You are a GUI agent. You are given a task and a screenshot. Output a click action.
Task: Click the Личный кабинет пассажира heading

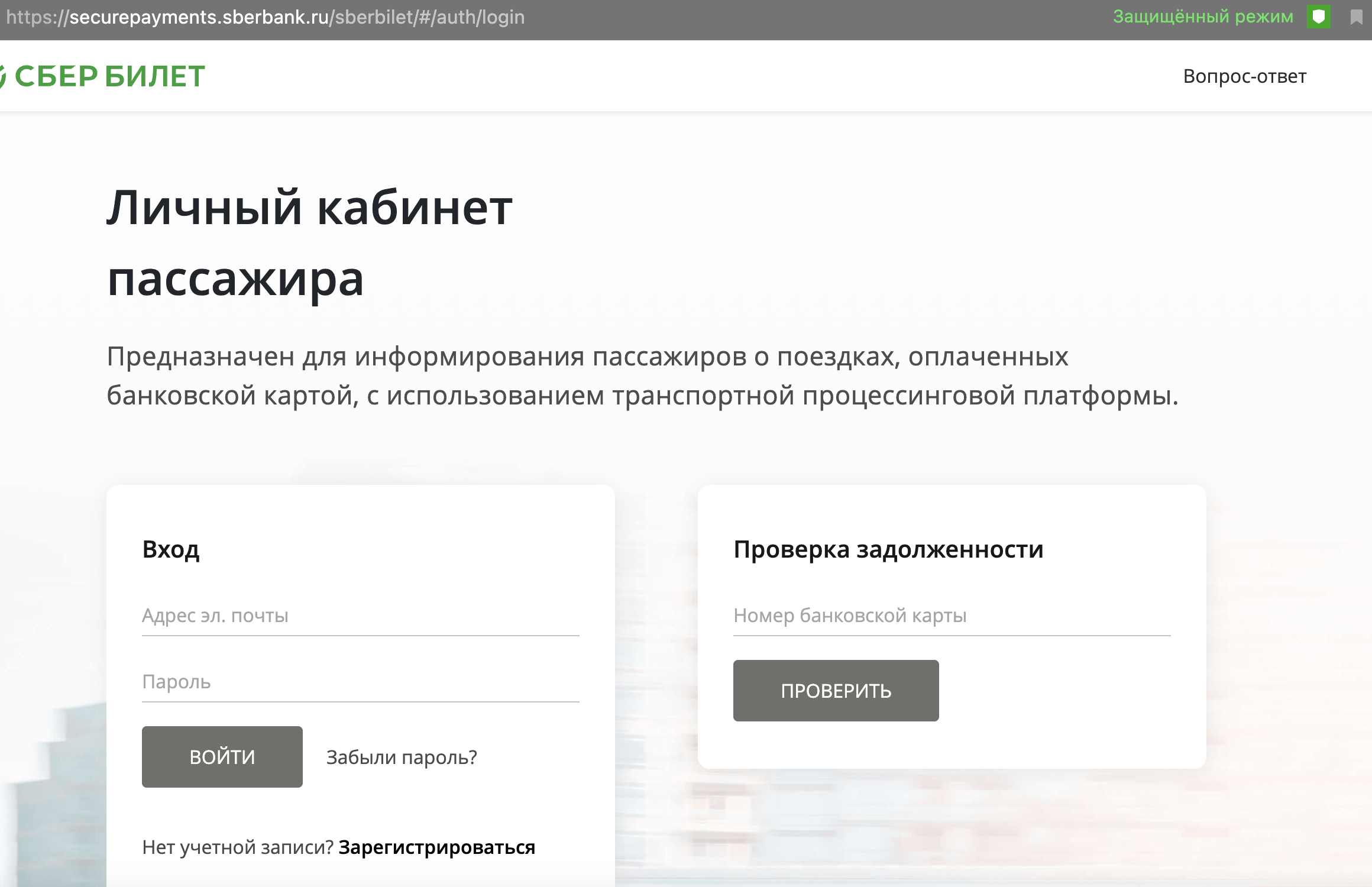pyautogui.click(x=309, y=242)
